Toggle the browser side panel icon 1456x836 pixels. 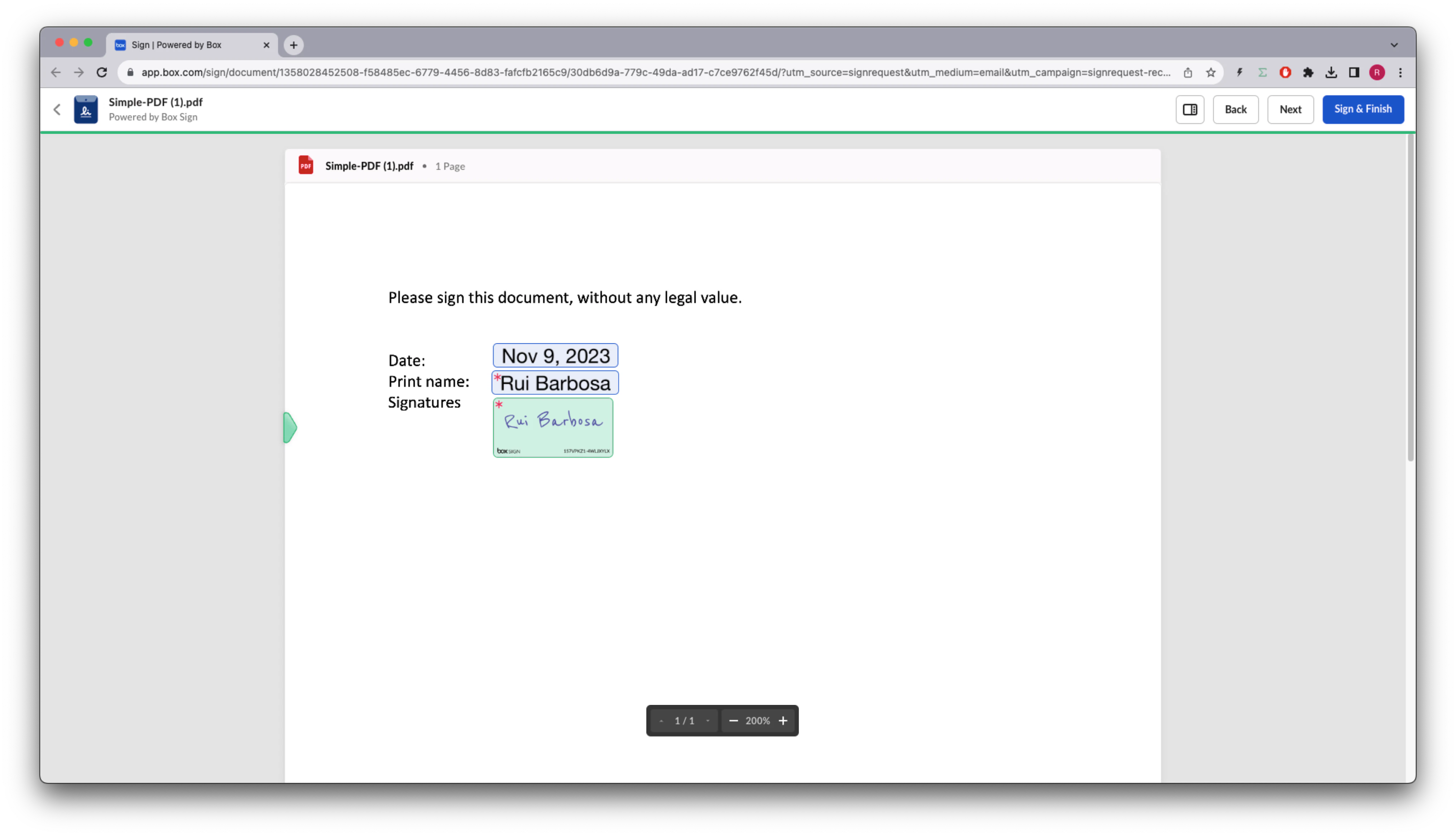(x=1354, y=72)
